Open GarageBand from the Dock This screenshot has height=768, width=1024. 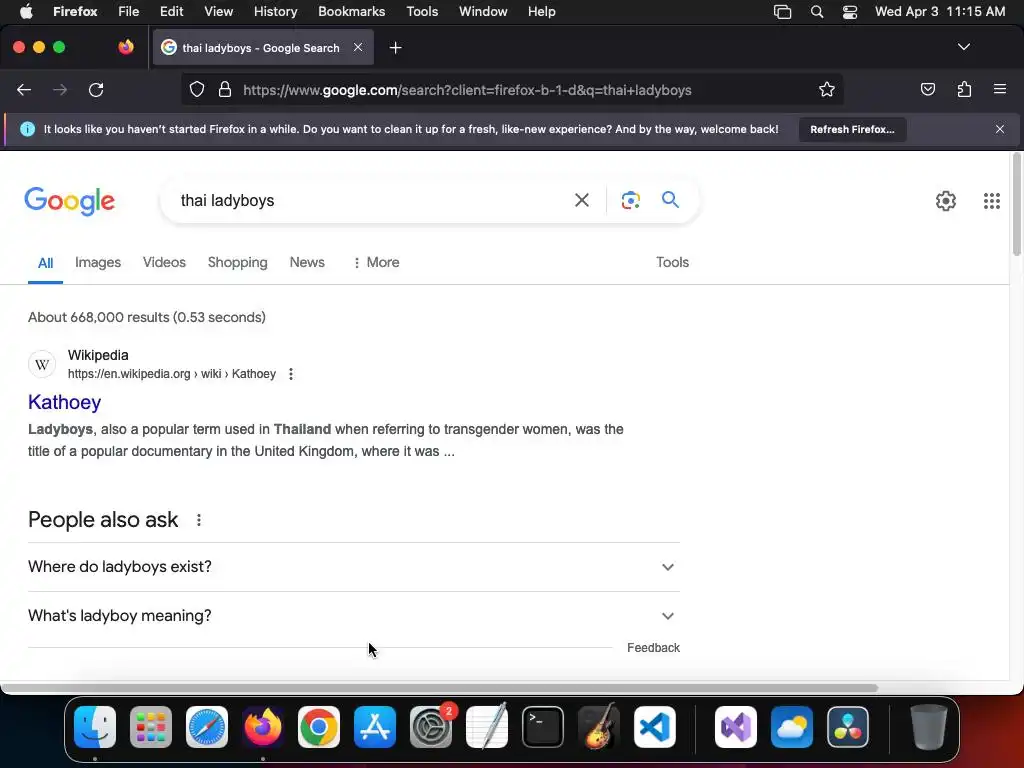click(x=599, y=727)
